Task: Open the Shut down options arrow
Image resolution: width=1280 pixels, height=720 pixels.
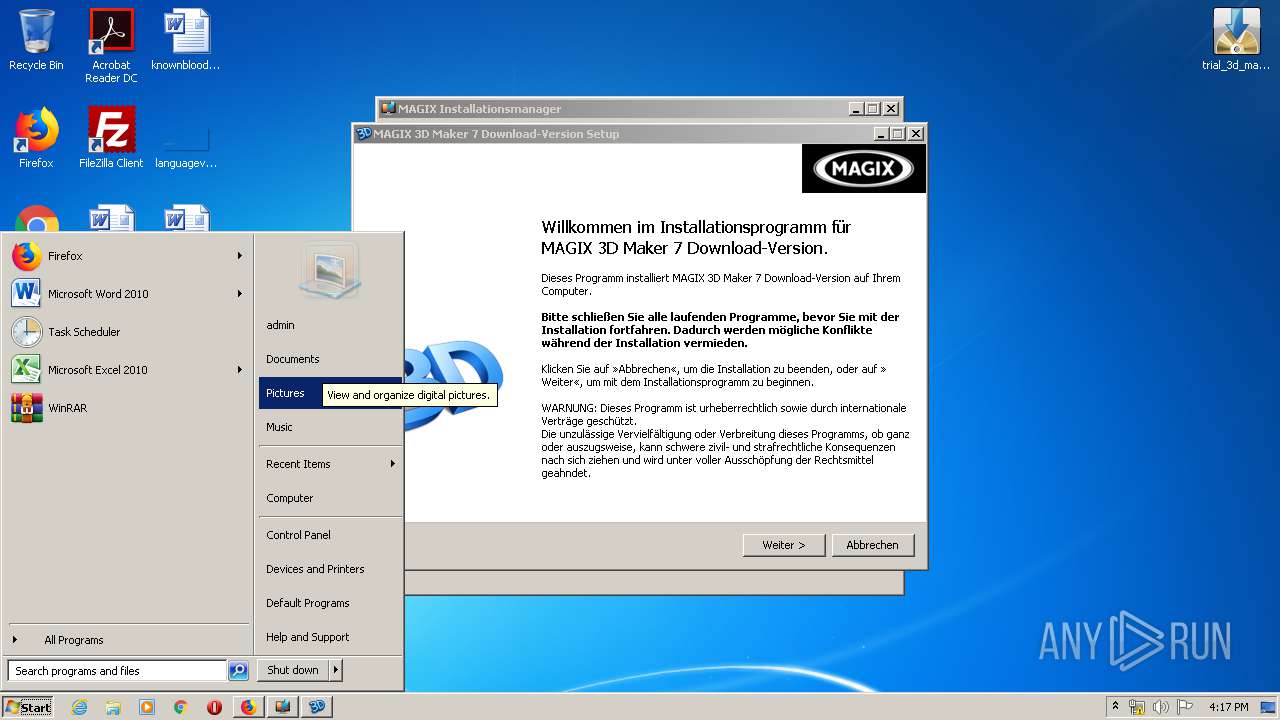Action: 336,671
